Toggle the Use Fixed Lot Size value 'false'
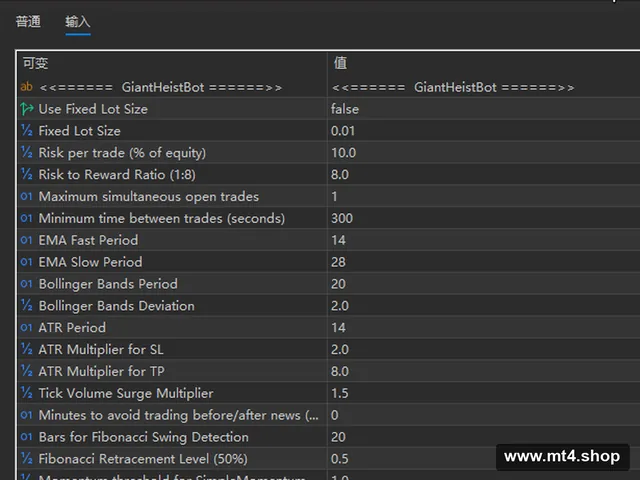The height and width of the screenshot is (480, 640). [344, 109]
